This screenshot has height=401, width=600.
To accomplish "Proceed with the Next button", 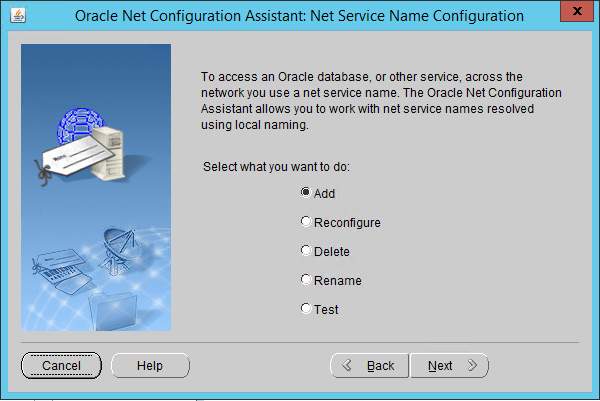I will [449, 365].
